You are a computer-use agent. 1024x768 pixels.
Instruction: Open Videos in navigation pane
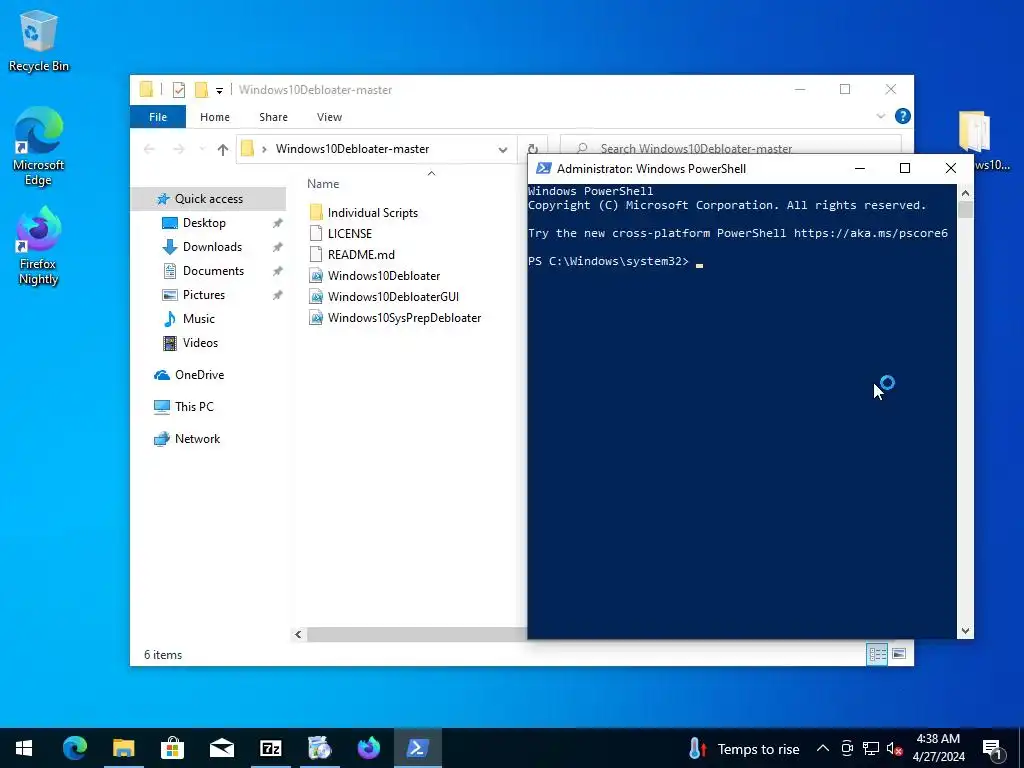(x=200, y=343)
